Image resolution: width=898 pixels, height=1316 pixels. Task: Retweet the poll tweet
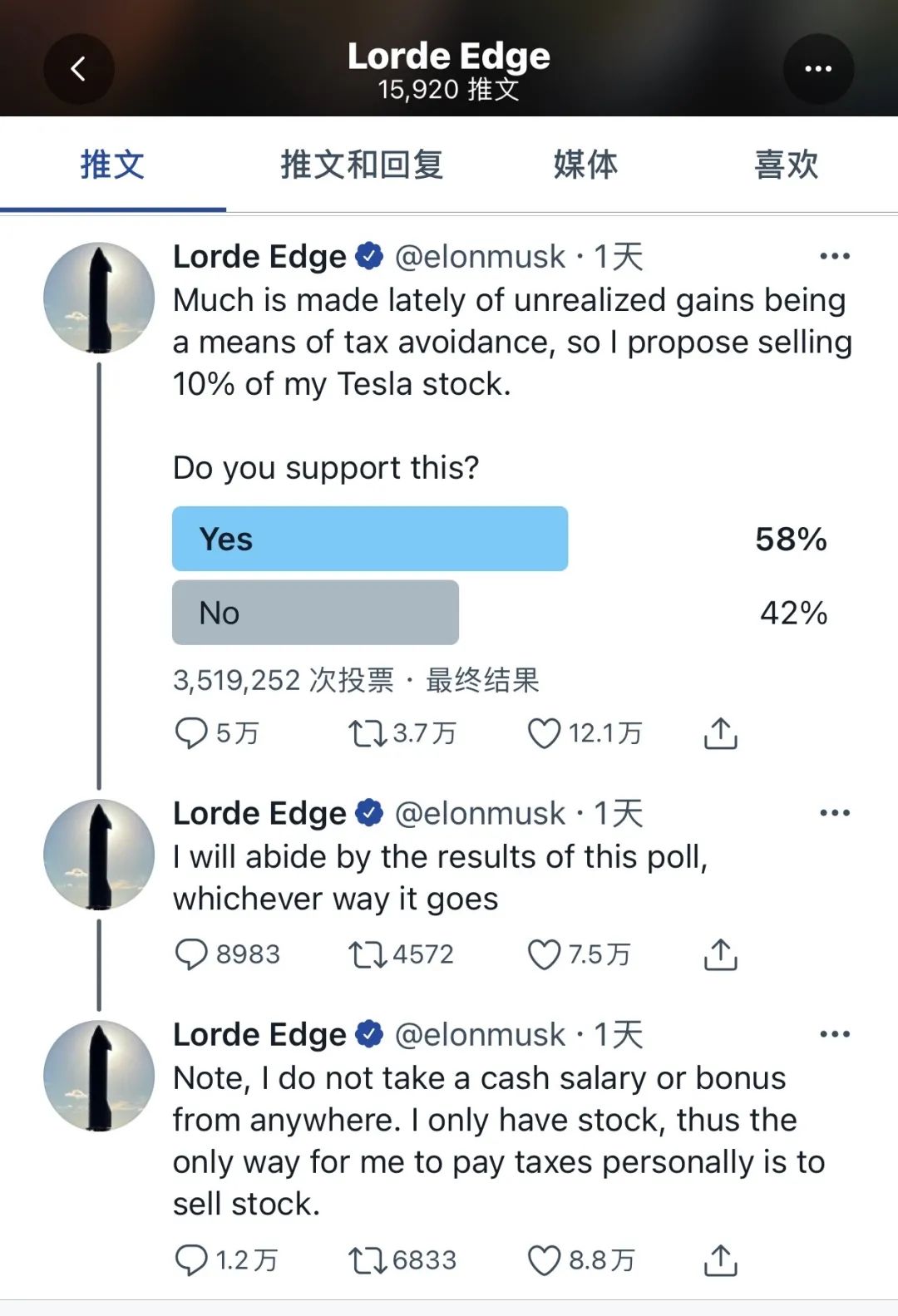pos(368,734)
